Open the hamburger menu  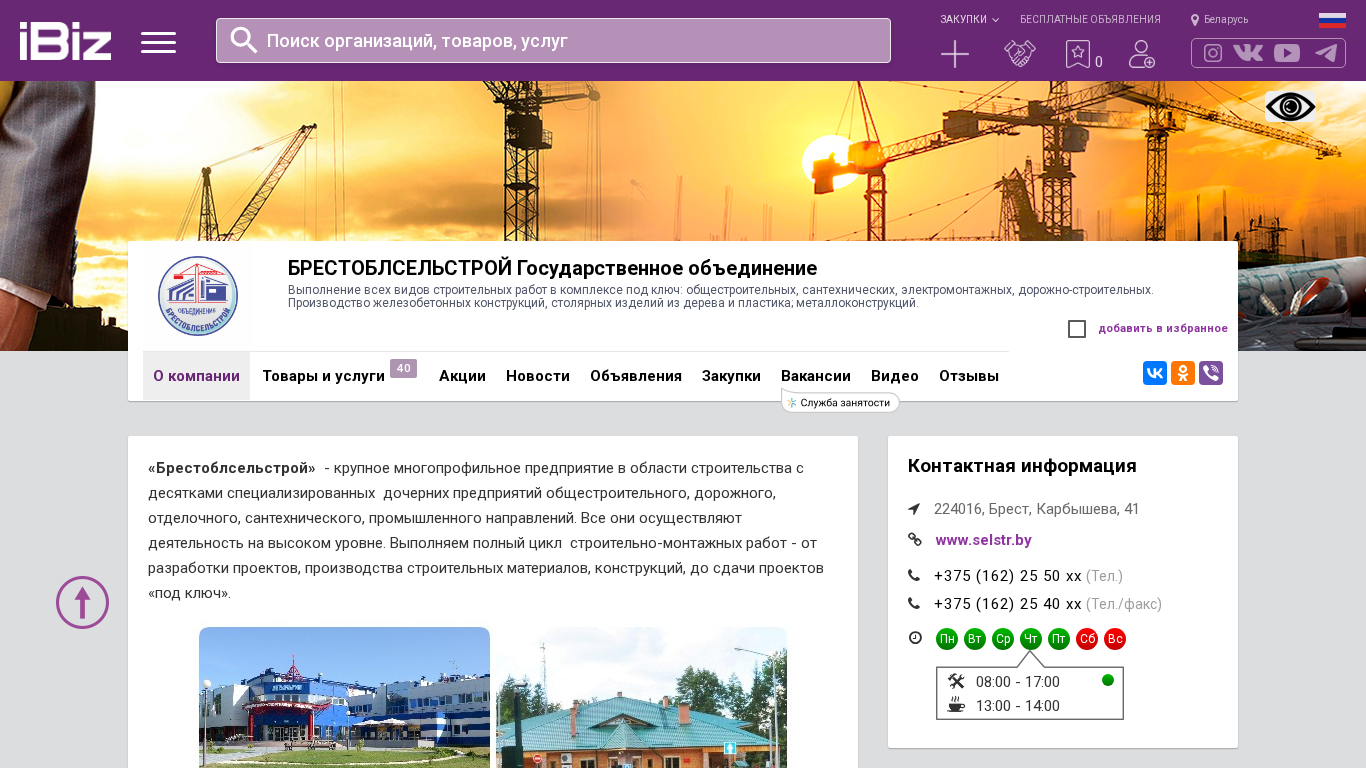(158, 42)
